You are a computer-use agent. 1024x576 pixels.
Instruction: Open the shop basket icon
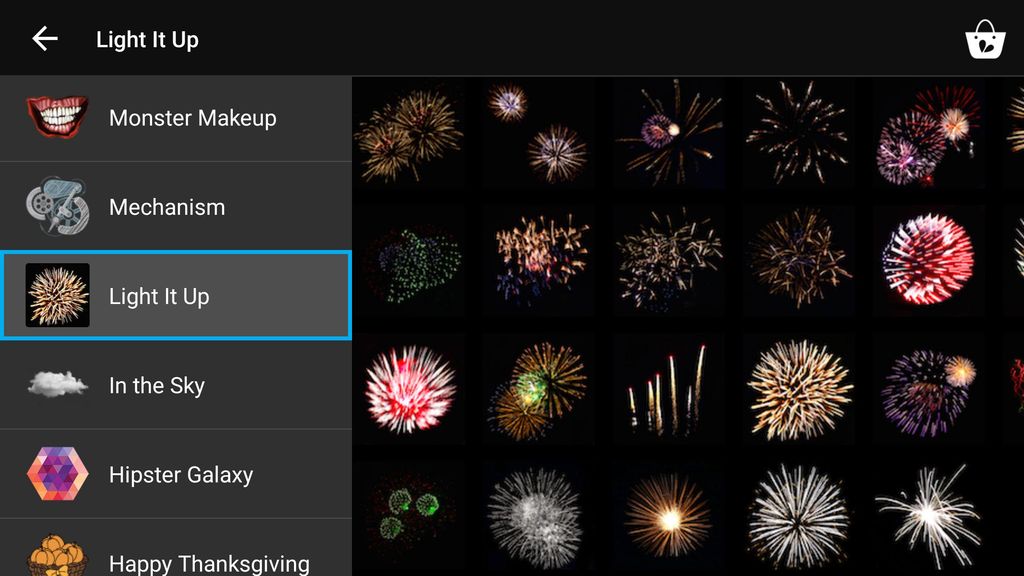click(x=985, y=39)
